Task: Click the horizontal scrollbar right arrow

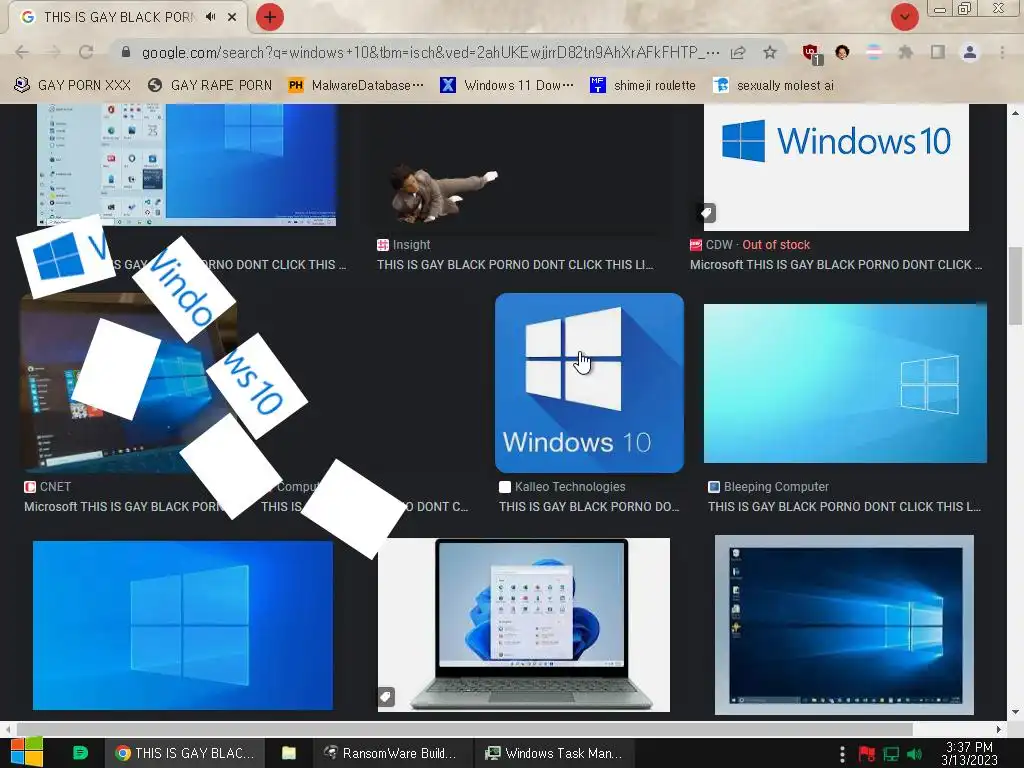Action: [999, 729]
